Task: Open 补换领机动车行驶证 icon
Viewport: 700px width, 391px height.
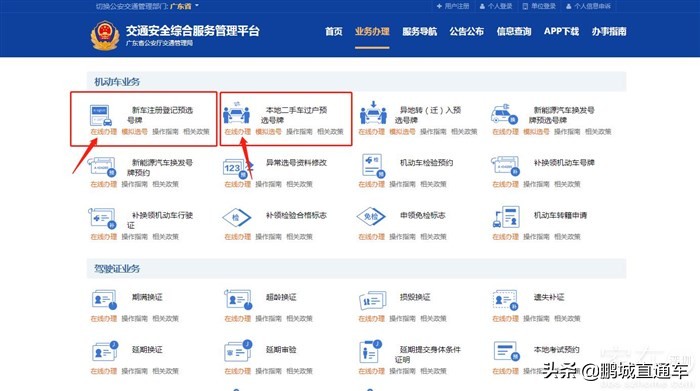Action: [102, 218]
